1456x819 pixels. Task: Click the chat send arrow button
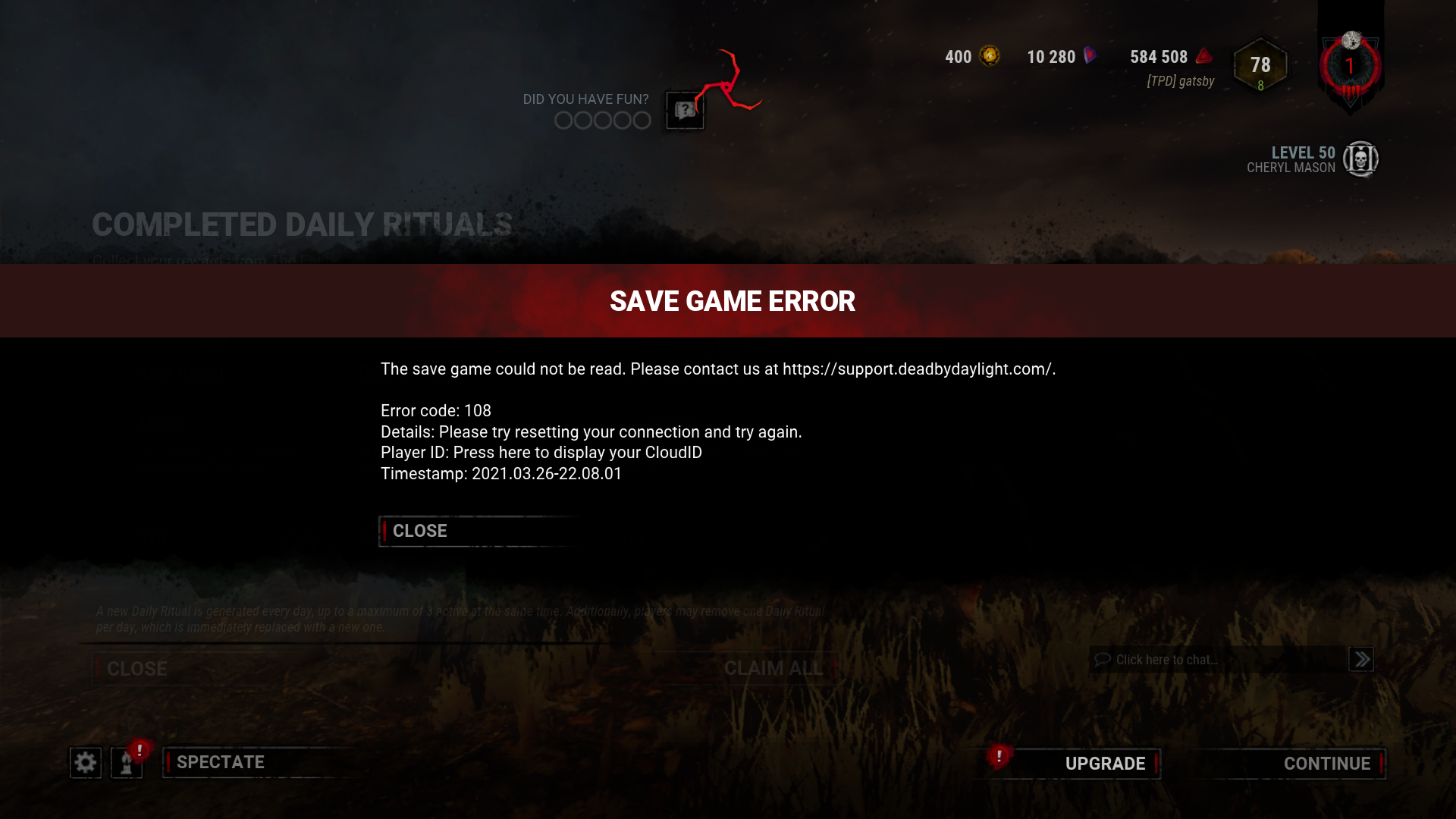click(x=1361, y=659)
